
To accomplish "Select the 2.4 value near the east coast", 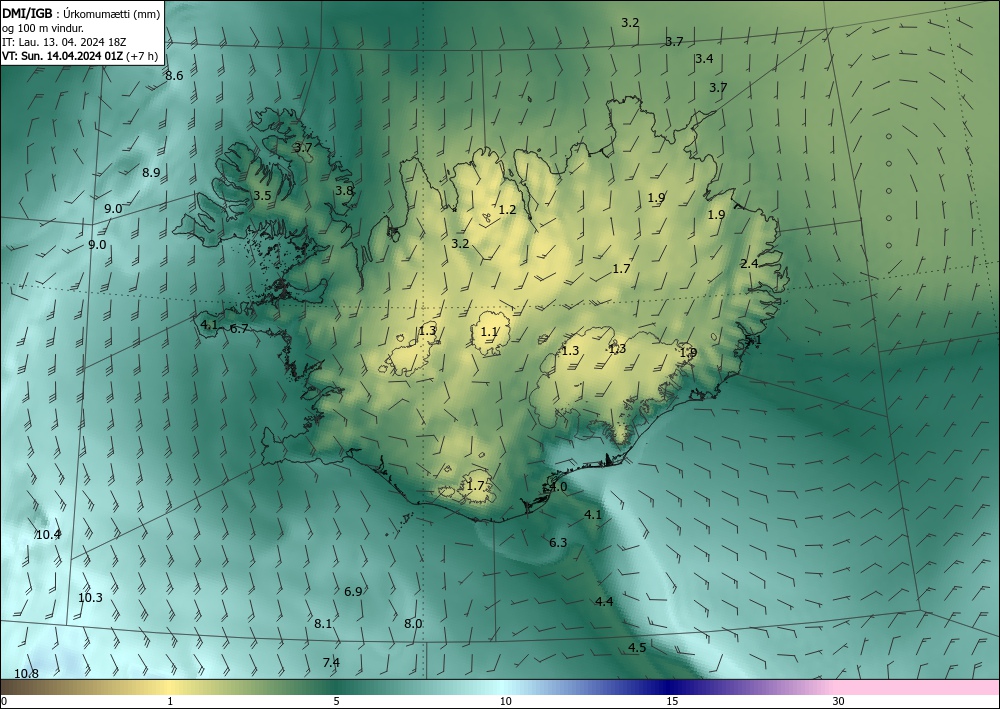I will click(x=749, y=263).
